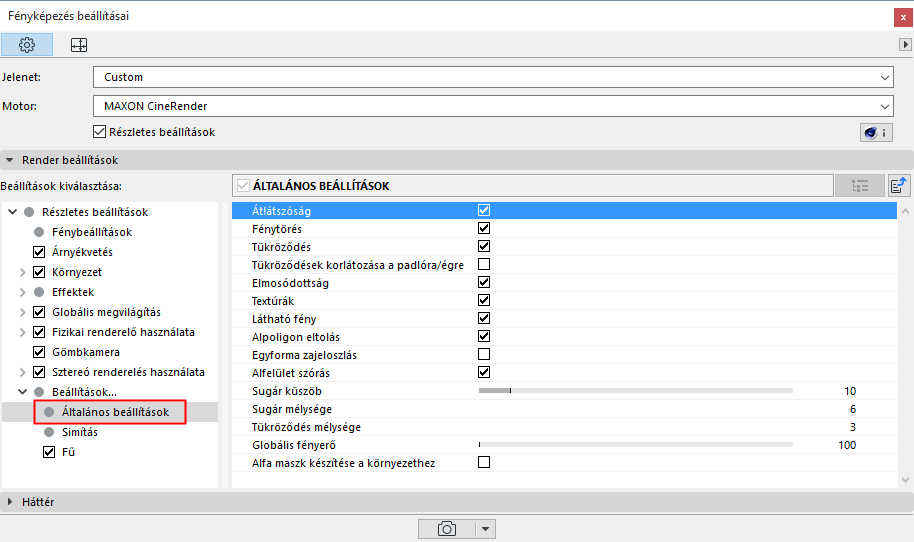
Task: Toggle the Elmosódottság checkbox
Action: pyautogui.click(x=484, y=282)
